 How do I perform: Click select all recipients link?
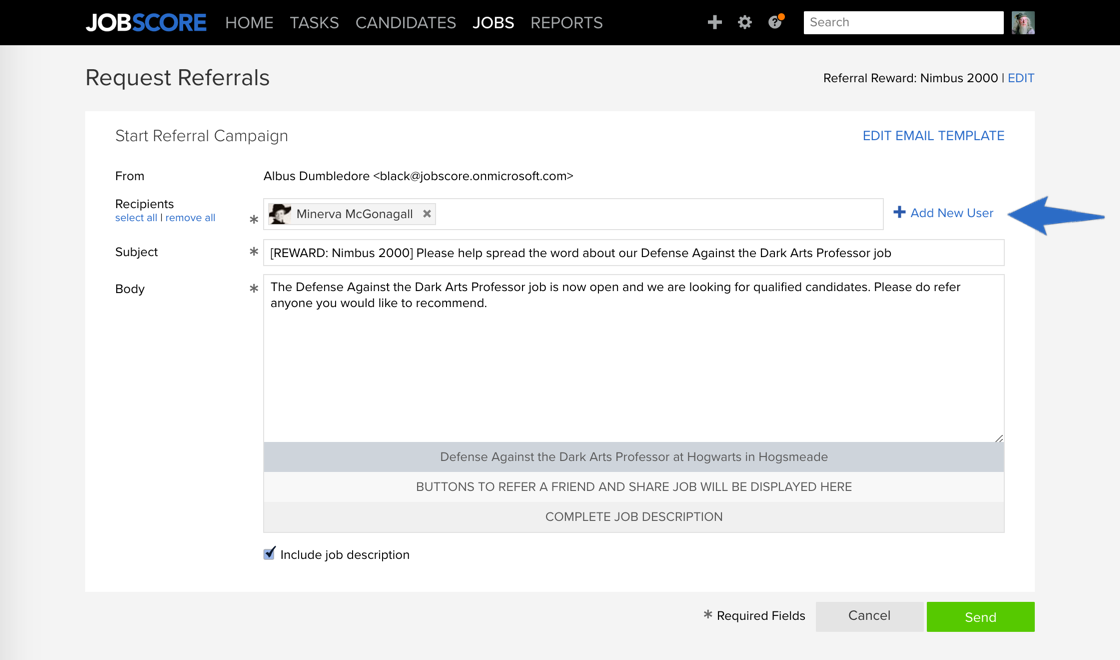[x=136, y=218]
